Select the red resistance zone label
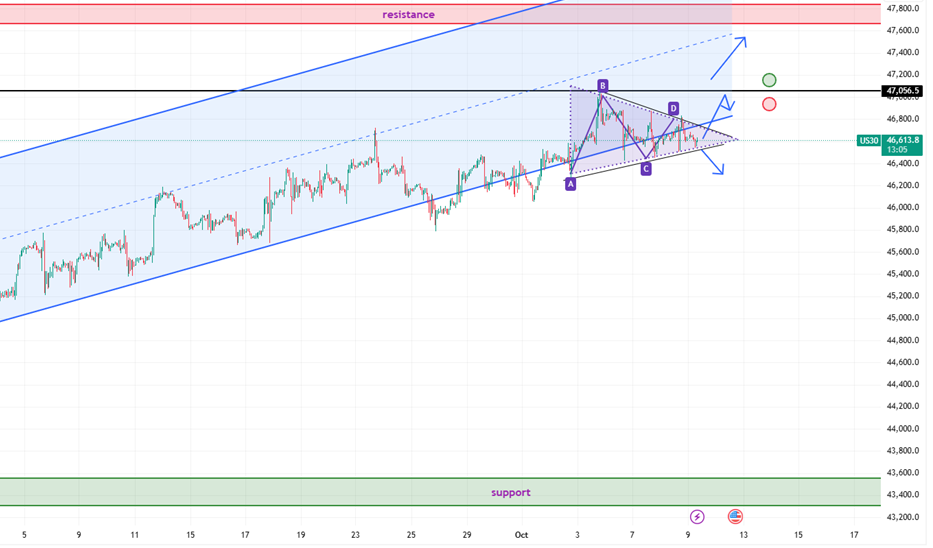The height and width of the screenshot is (548, 933). [408, 15]
